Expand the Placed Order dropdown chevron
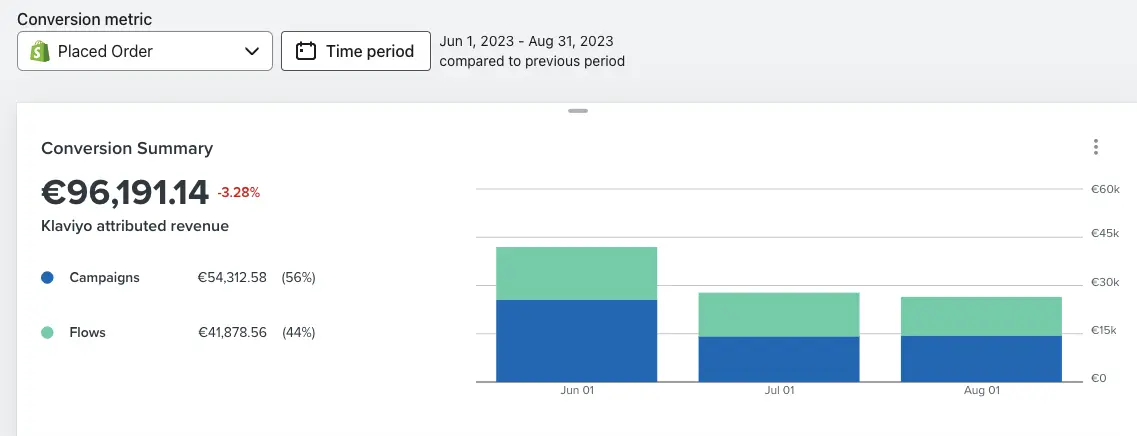The width and height of the screenshot is (1137, 436). (x=252, y=51)
